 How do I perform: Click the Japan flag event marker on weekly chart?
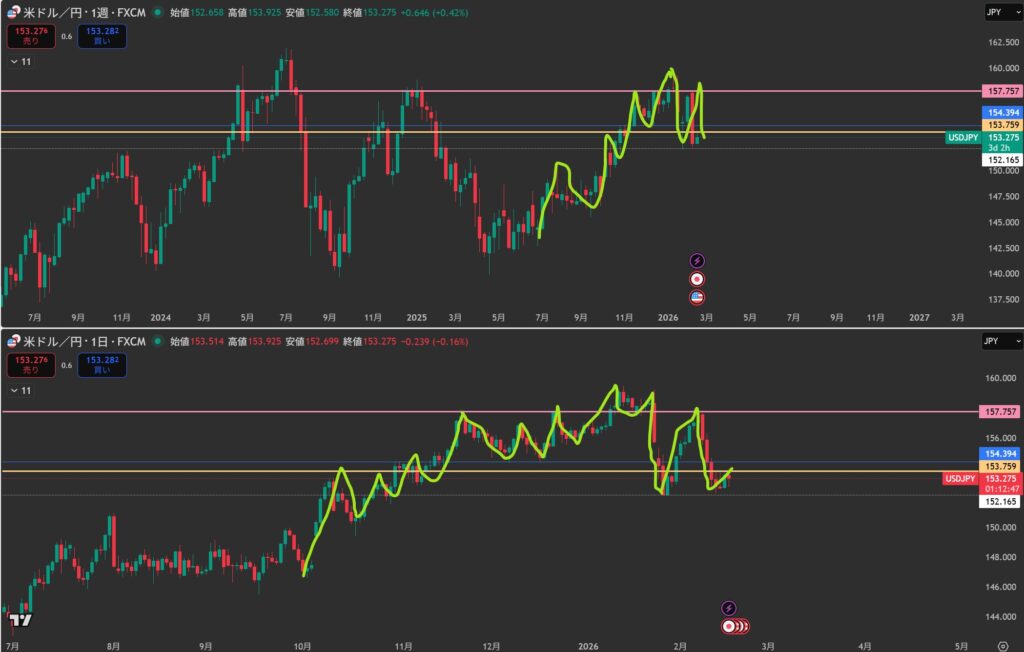coord(697,278)
